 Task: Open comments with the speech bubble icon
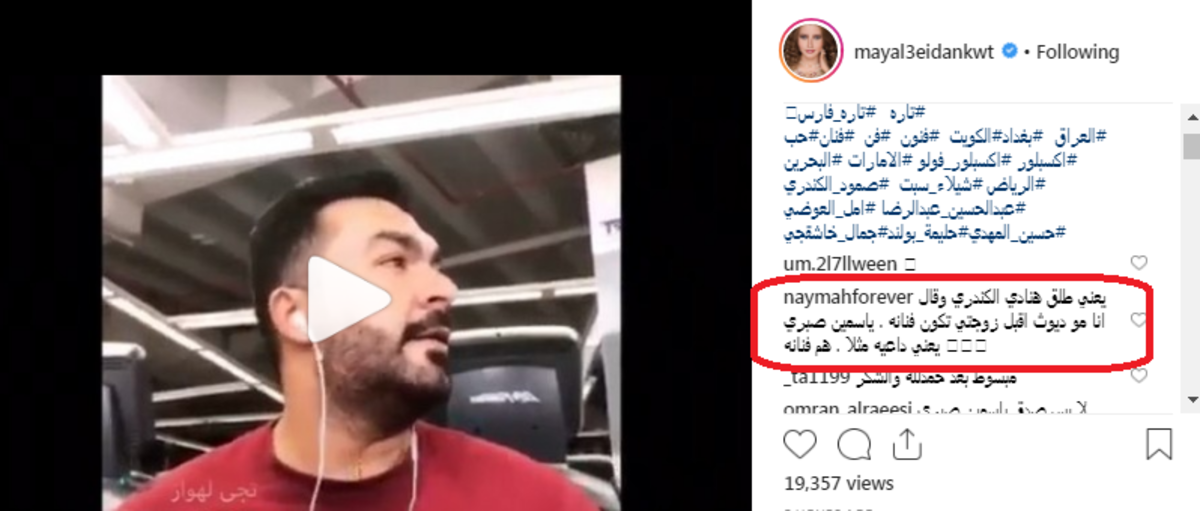click(853, 443)
